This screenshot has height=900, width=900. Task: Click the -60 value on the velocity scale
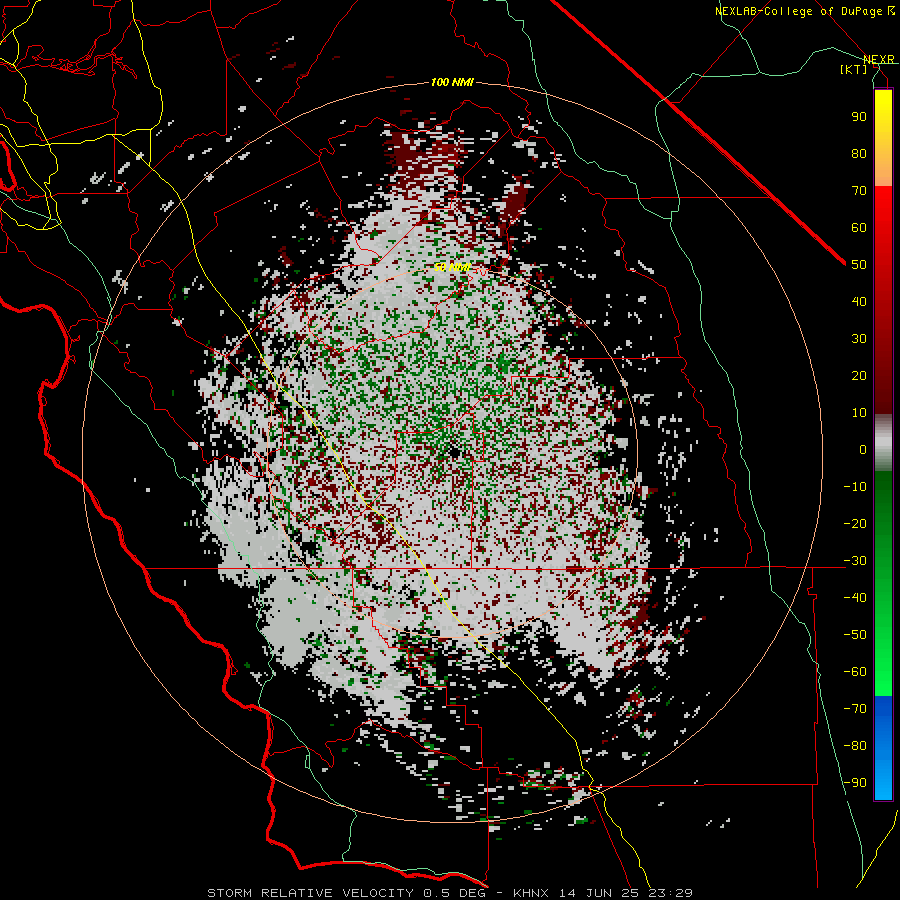pyautogui.click(x=855, y=672)
